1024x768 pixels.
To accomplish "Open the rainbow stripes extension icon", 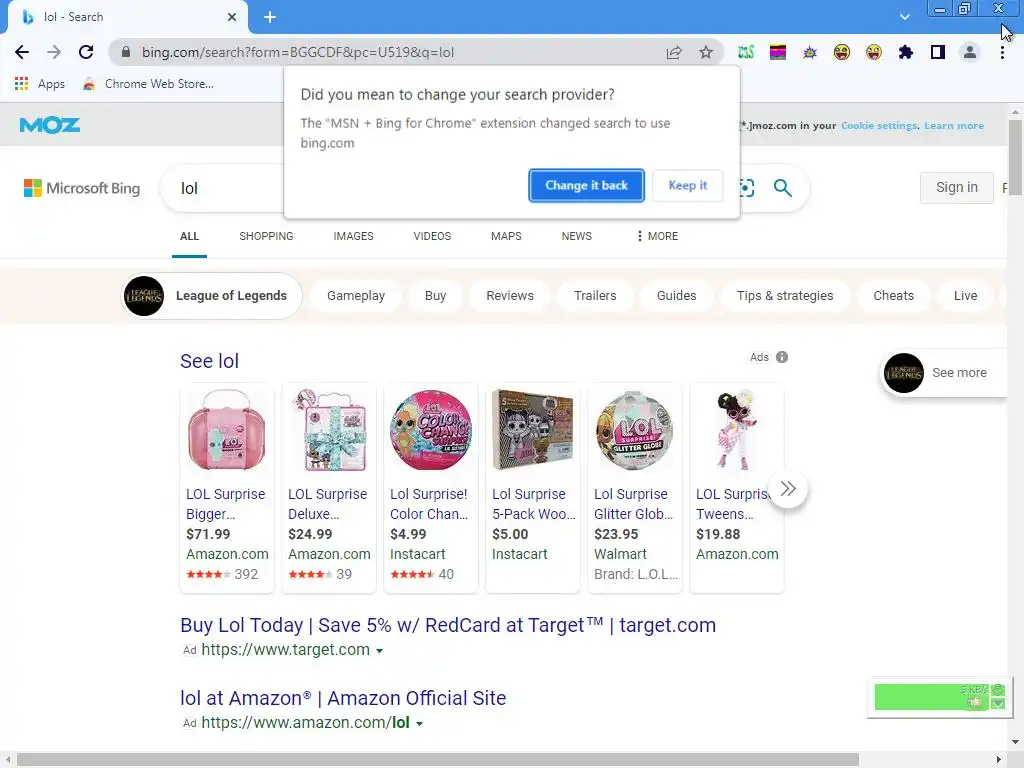I will tap(778, 52).
